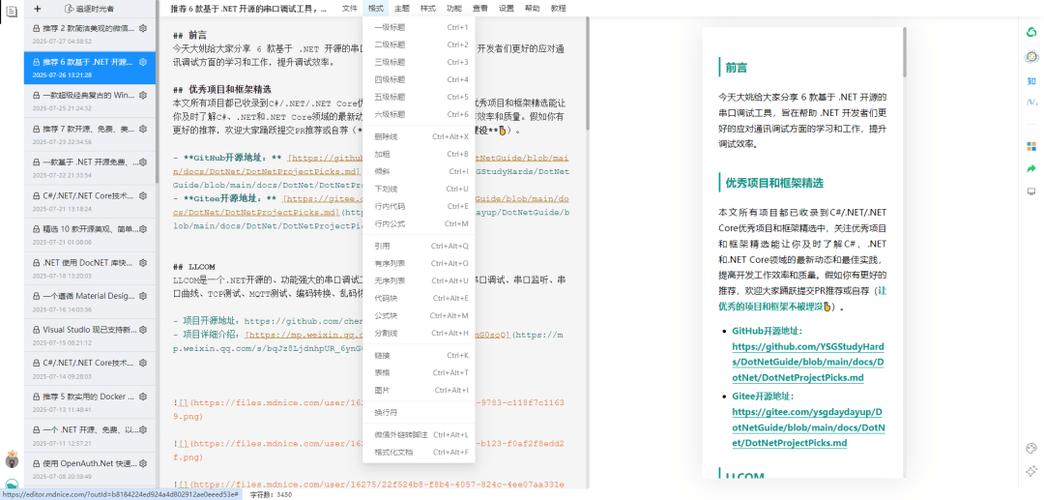Screen dimensions: 1044x500
Task: Add a new article with the plus icon
Action: 37,9
